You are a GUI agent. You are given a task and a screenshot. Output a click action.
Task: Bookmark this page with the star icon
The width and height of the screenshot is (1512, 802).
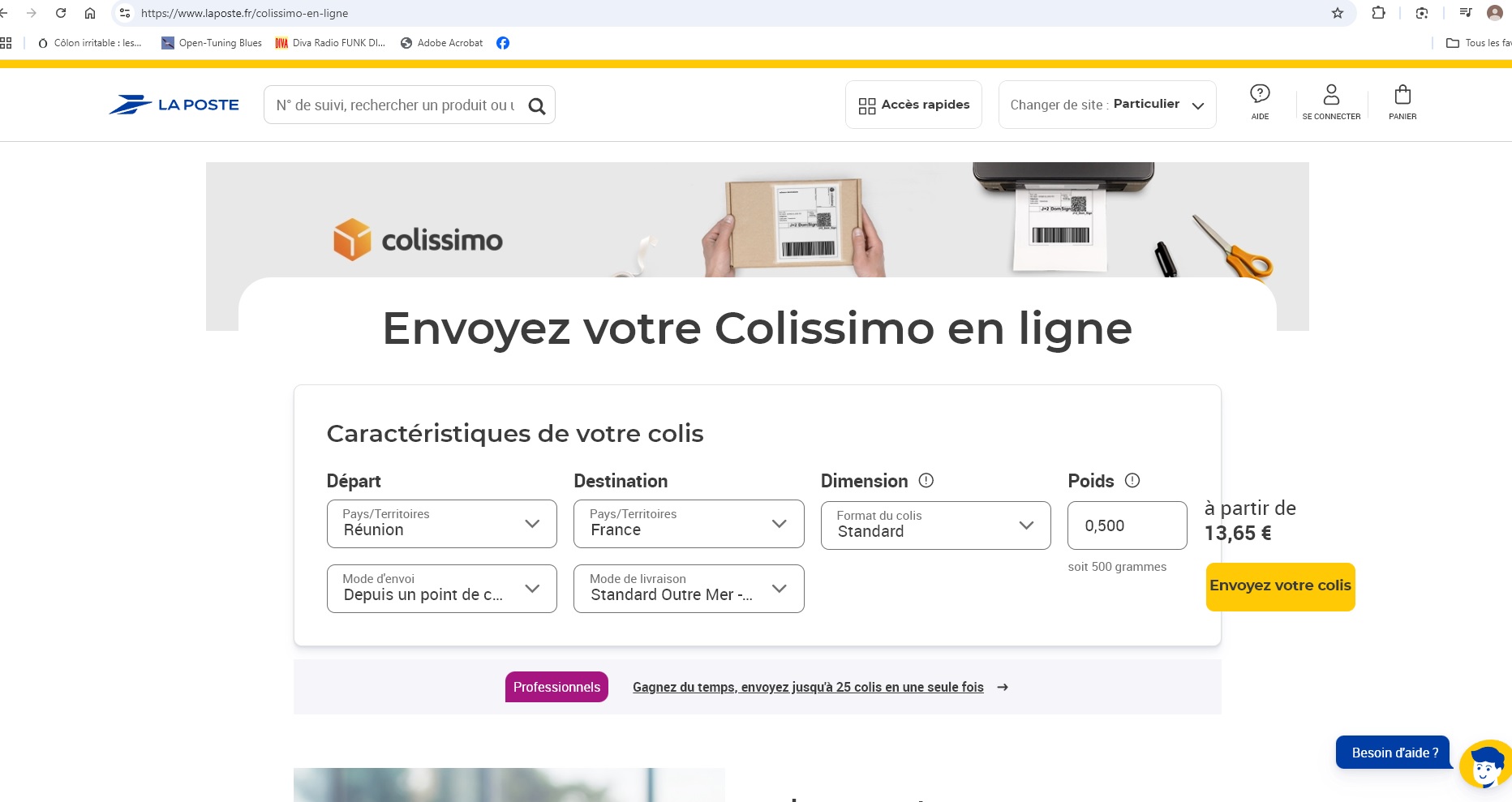pos(1338,13)
